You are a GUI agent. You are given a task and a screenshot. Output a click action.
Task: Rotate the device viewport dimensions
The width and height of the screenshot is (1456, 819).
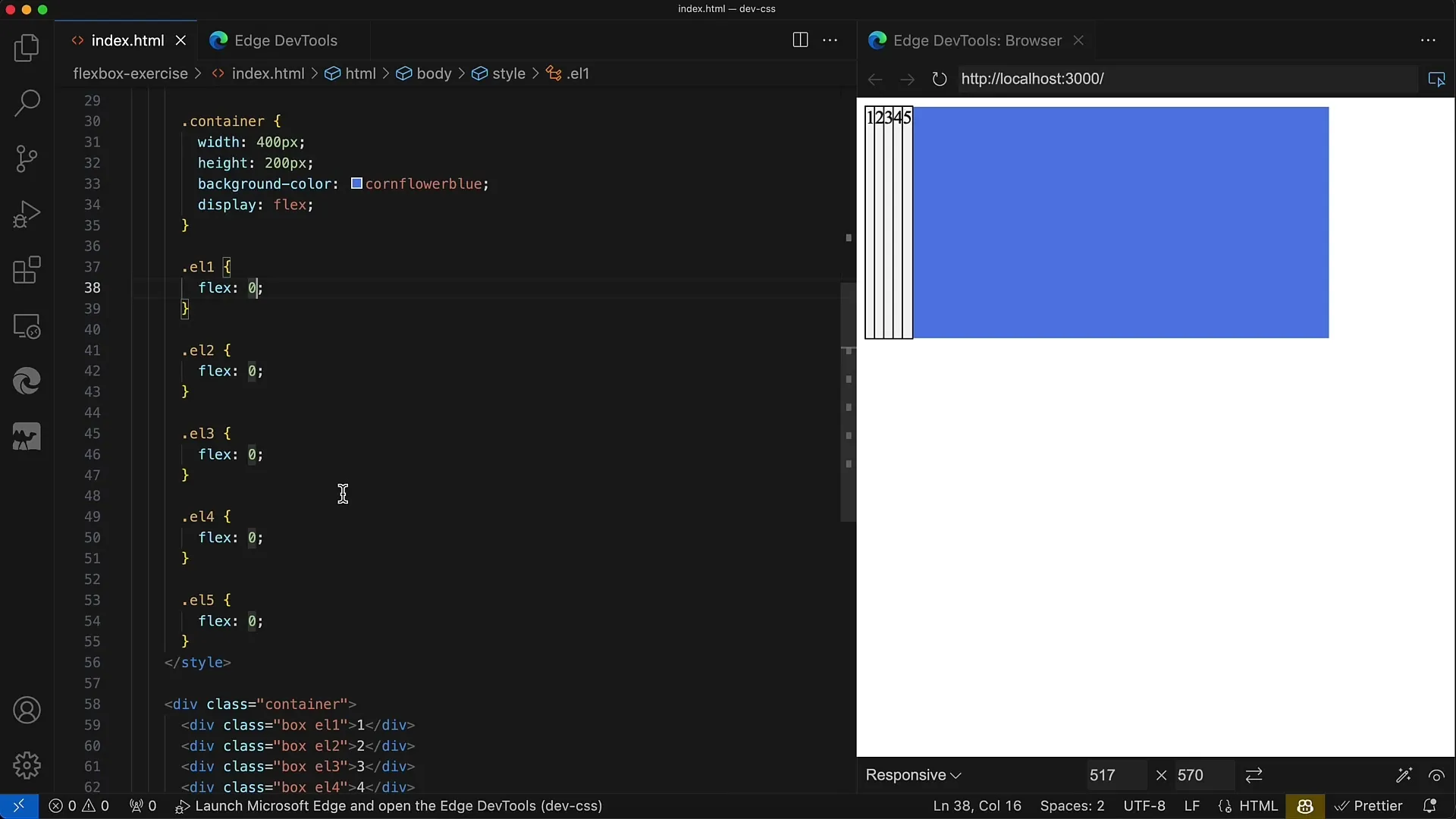tap(1254, 775)
